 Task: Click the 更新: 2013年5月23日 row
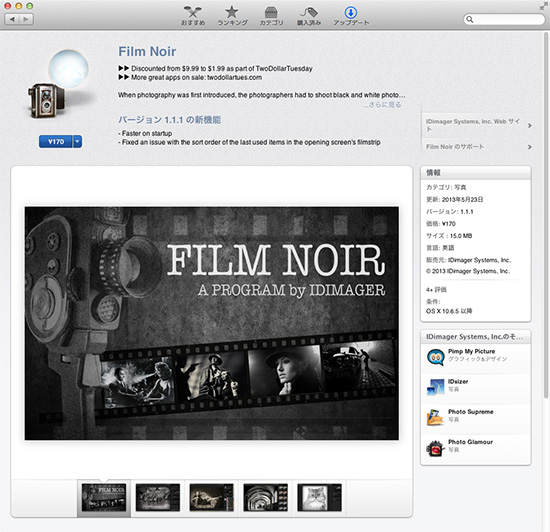coord(455,200)
